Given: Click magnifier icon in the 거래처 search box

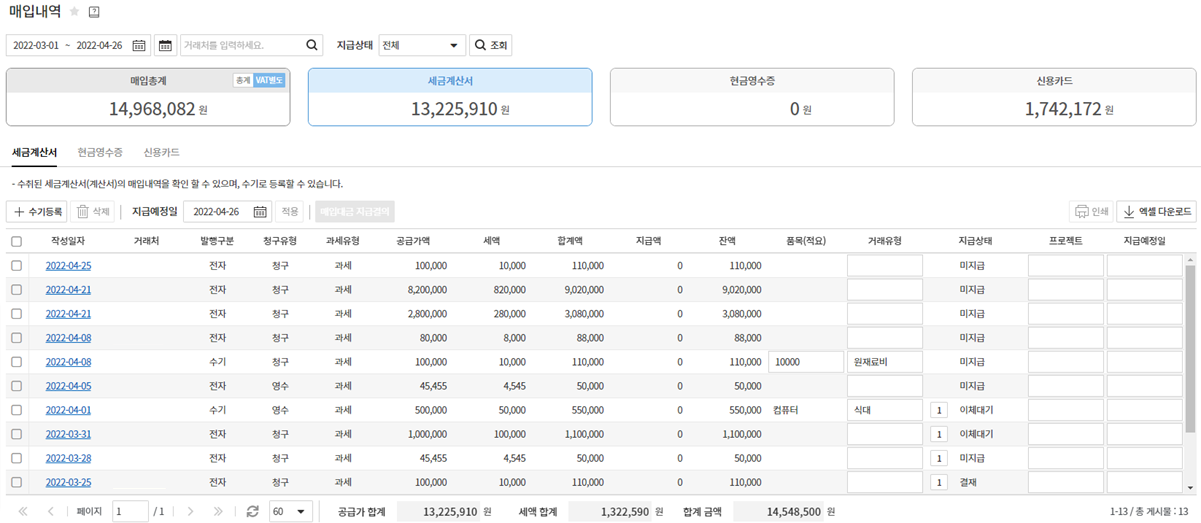Looking at the screenshot, I should pyautogui.click(x=312, y=45).
